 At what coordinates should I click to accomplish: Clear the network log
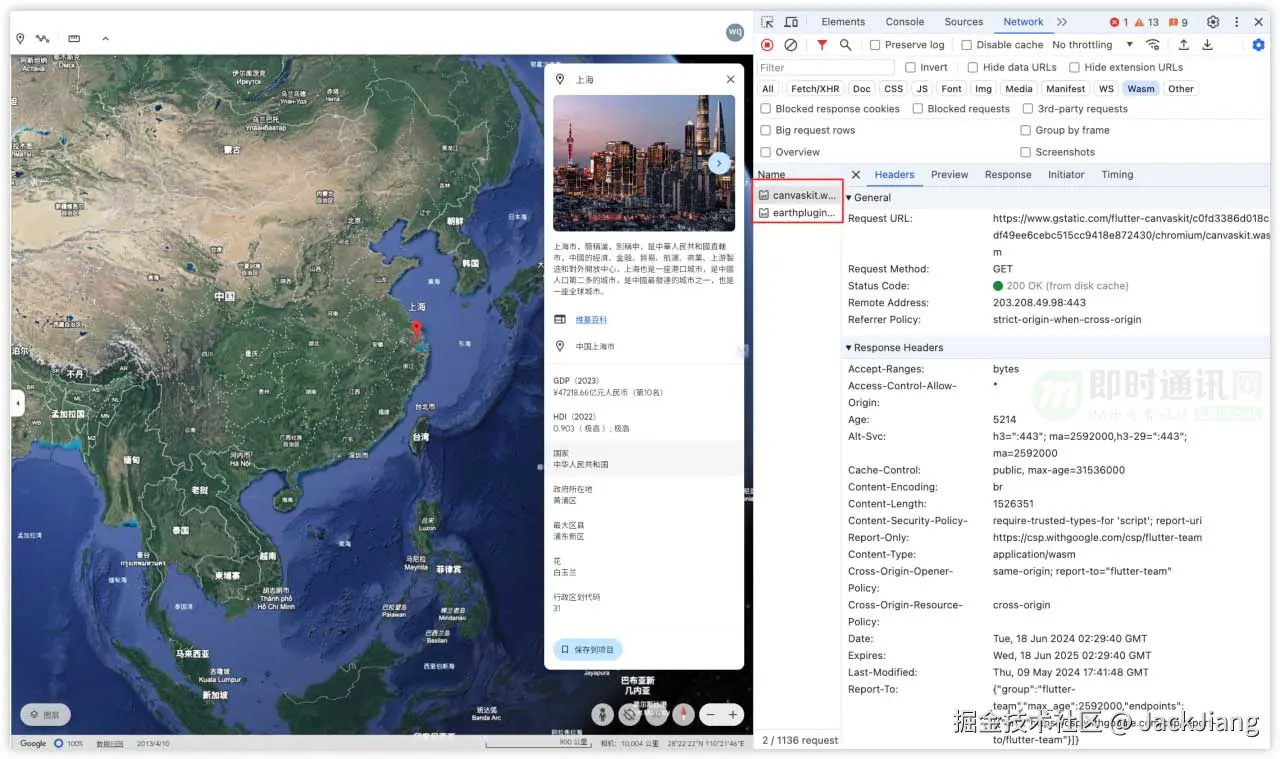[791, 45]
